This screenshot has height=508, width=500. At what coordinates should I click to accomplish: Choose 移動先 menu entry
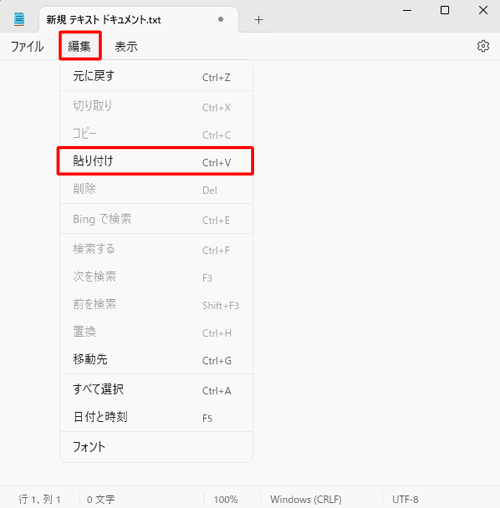coord(156,359)
